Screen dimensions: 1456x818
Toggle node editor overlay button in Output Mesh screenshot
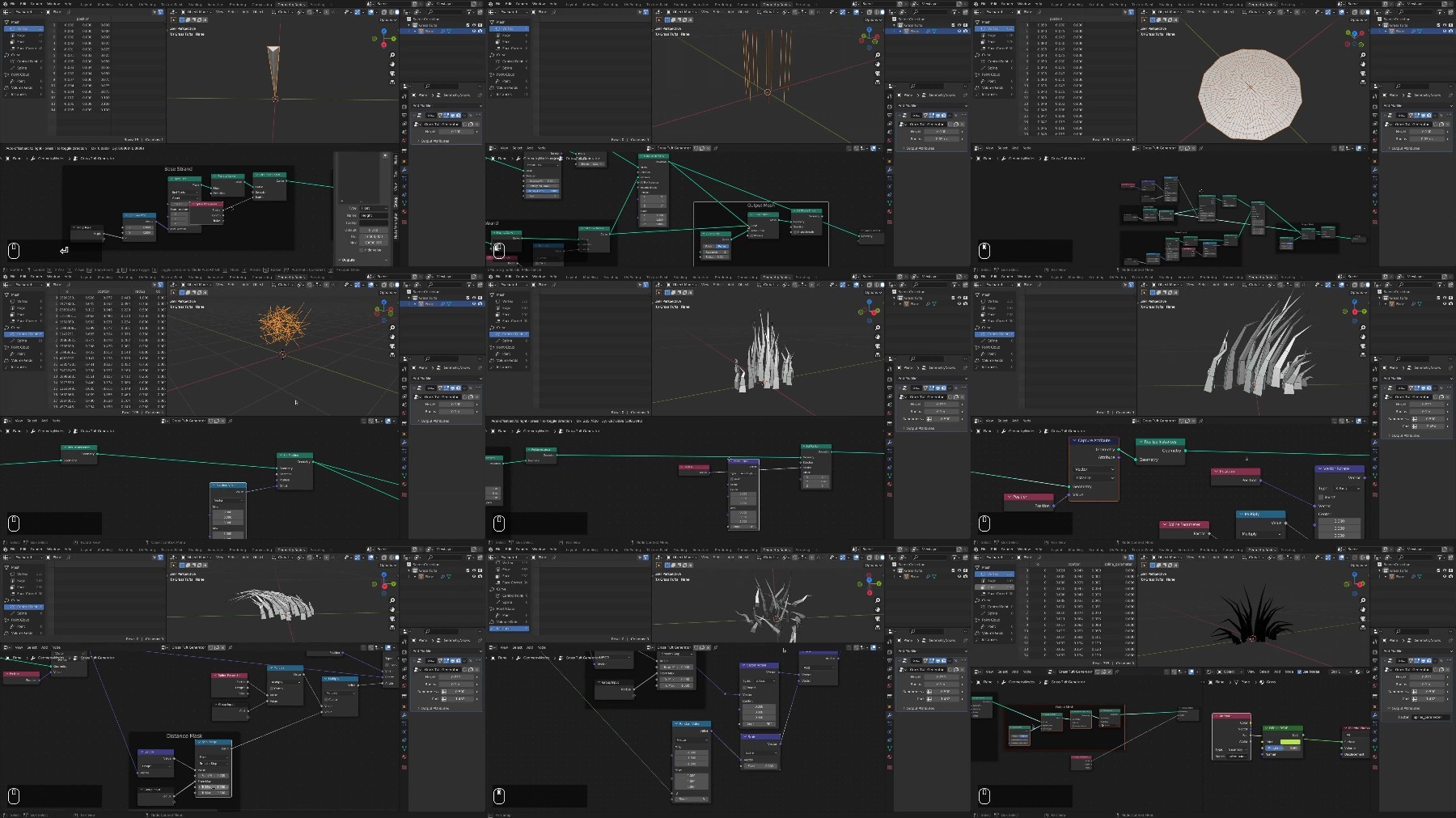click(874, 148)
